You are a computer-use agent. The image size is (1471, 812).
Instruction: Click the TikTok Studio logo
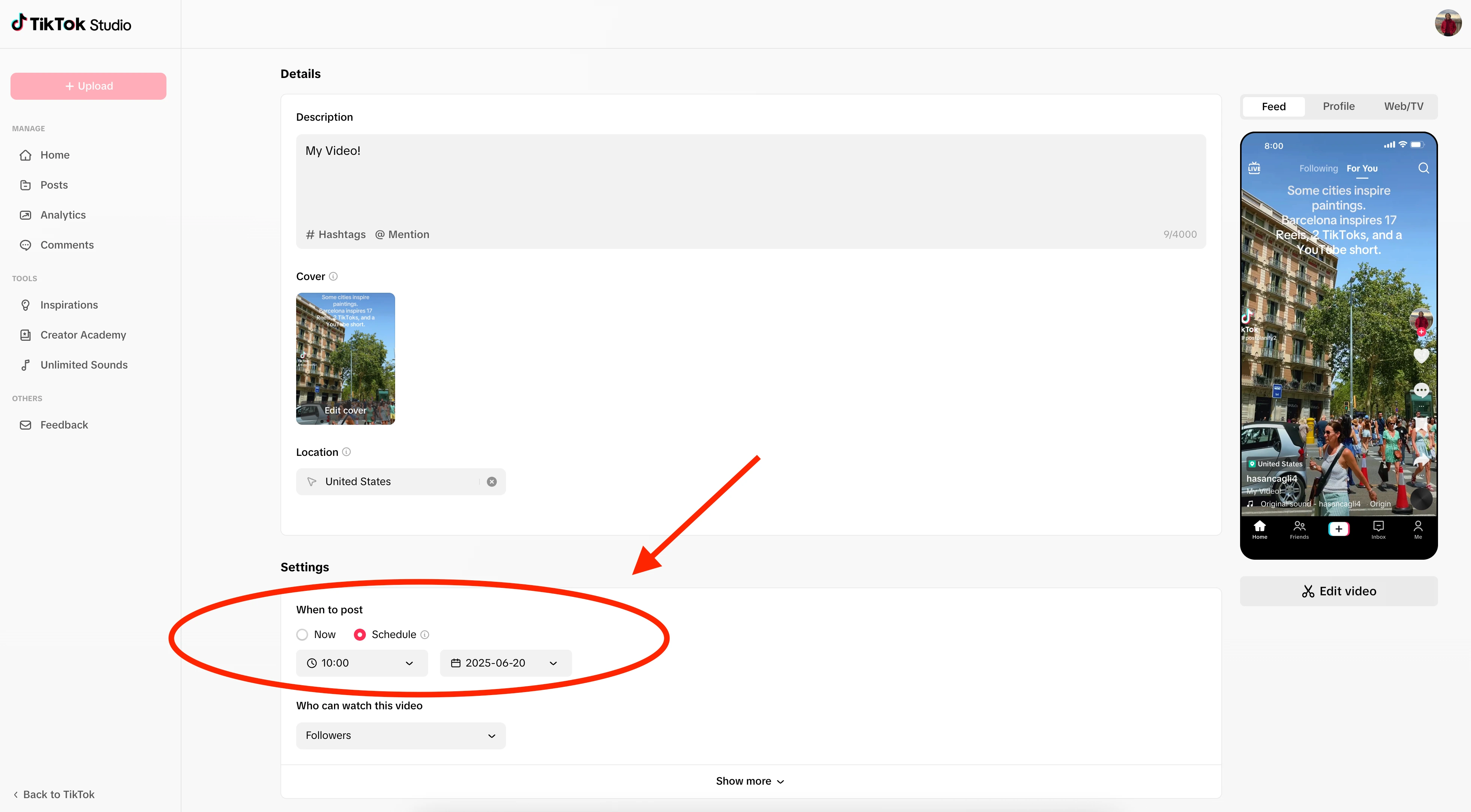click(x=71, y=24)
